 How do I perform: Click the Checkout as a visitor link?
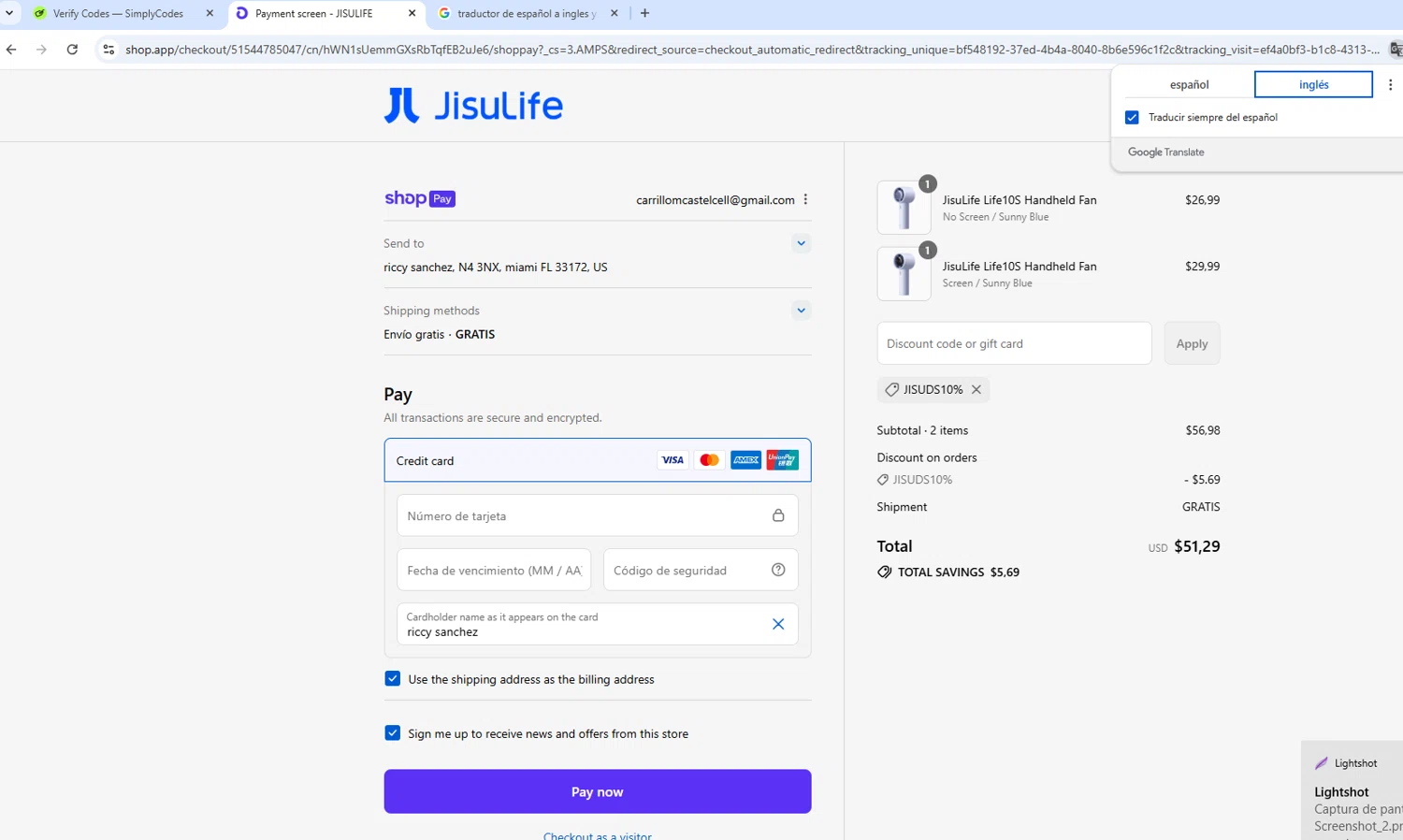click(x=598, y=835)
